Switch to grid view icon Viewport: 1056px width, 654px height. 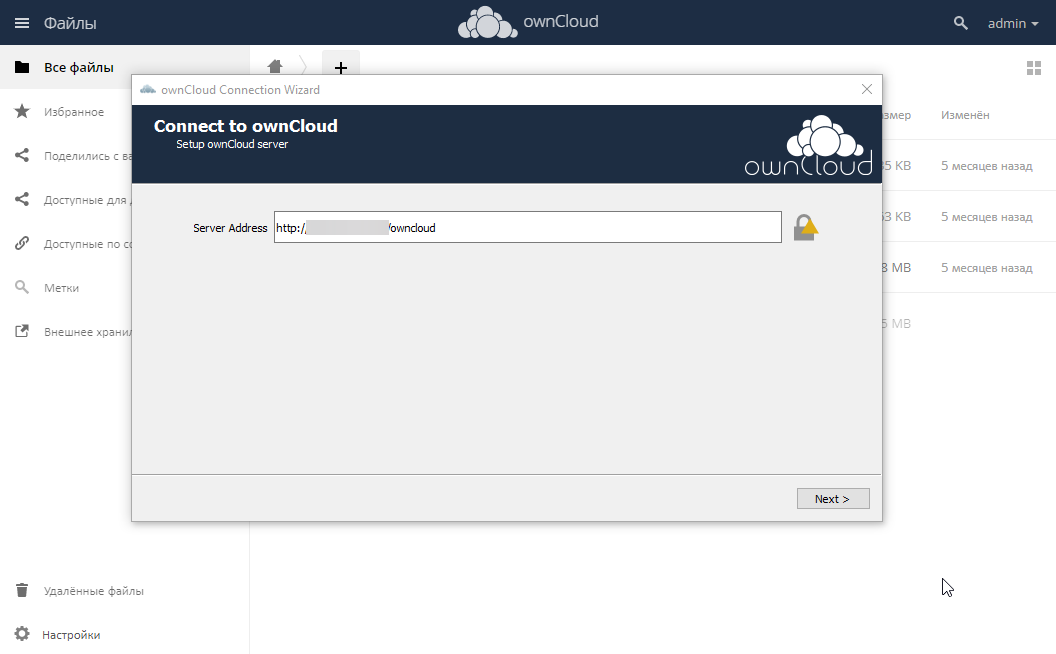tap(1034, 68)
